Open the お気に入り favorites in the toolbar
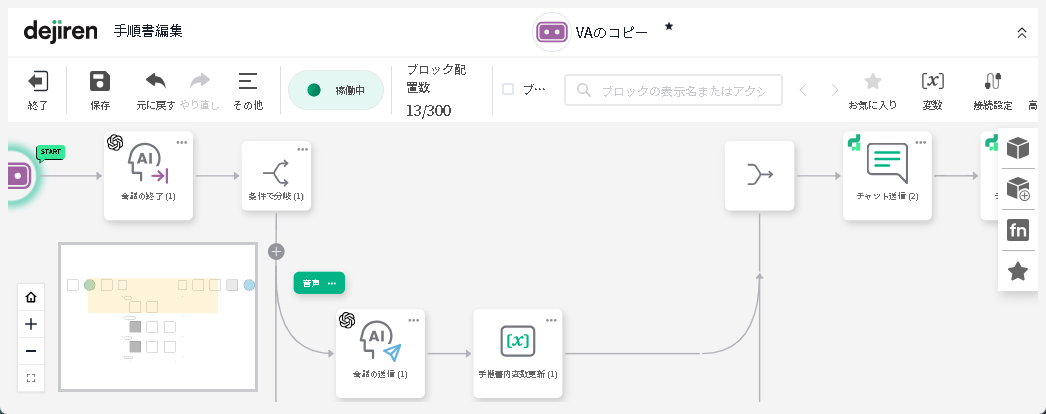Viewport: 1046px width, 414px height. click(x=872, y=82)
